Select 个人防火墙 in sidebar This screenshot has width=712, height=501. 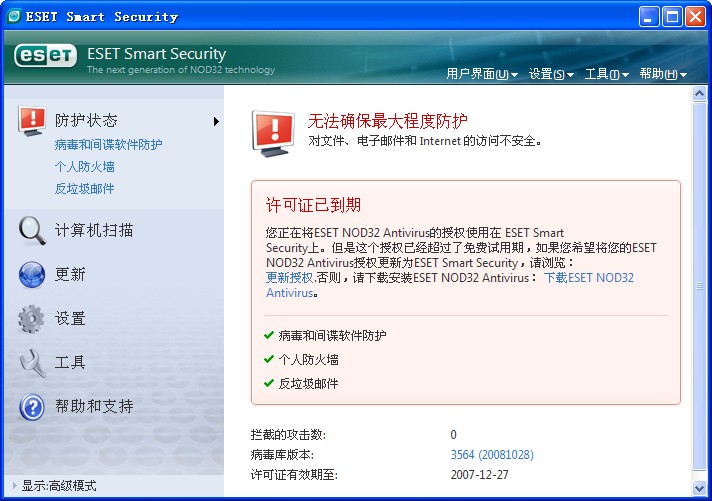pyautogui.click(x=84, y=166)
